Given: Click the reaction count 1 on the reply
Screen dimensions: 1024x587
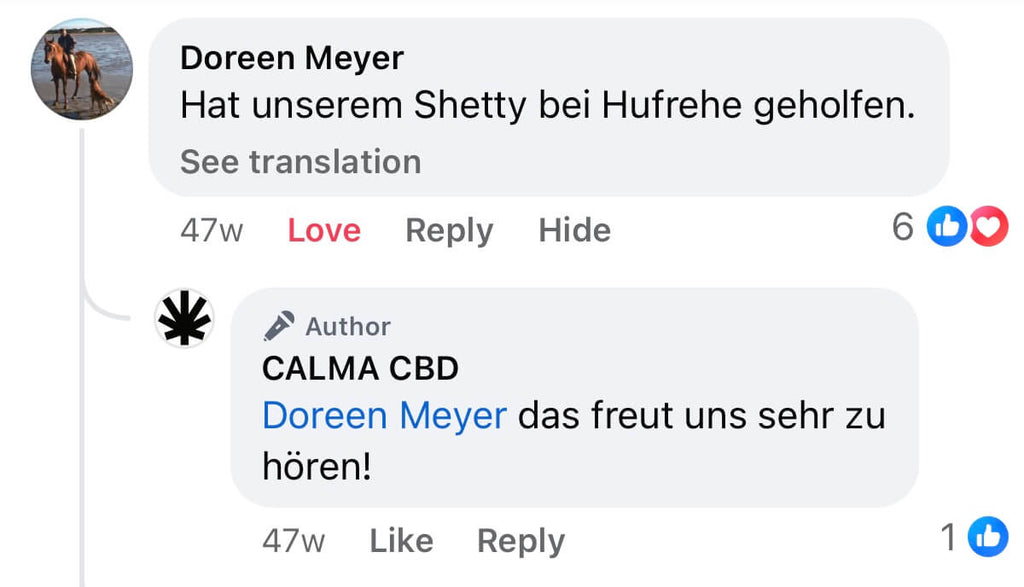Looking at the screenshot, I should (950, 538).
